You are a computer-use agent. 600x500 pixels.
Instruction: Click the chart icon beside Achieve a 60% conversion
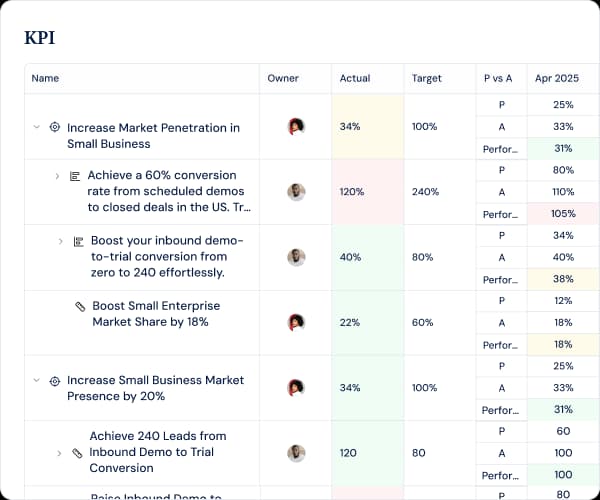(x=75, y=176)
